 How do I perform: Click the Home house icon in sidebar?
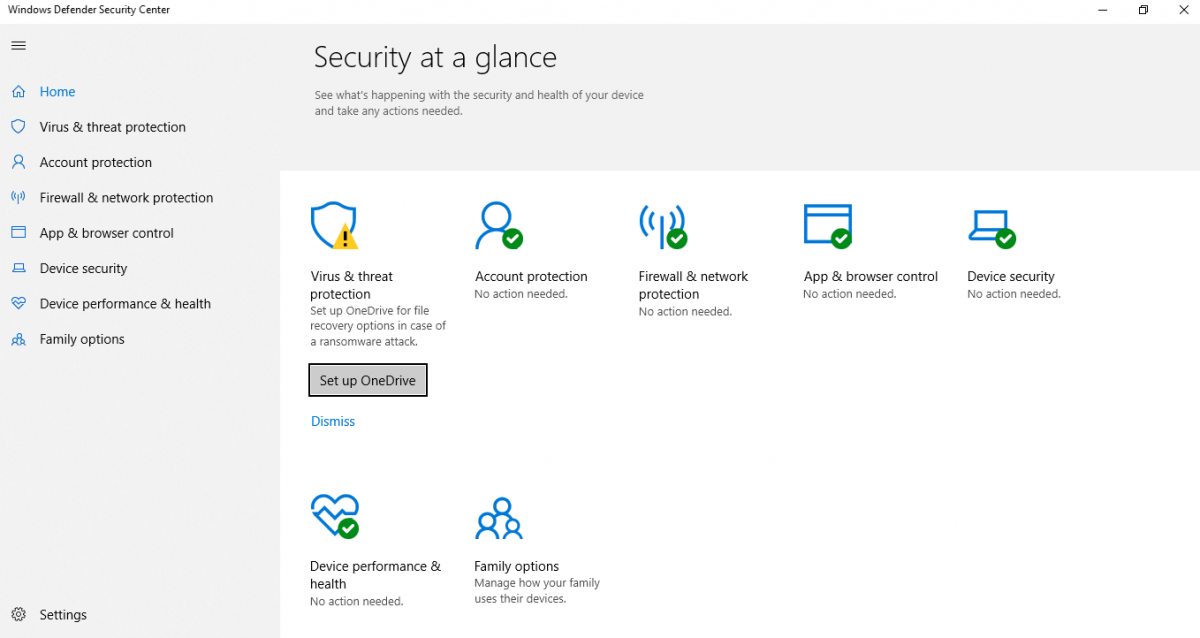(x=18, y=92)
